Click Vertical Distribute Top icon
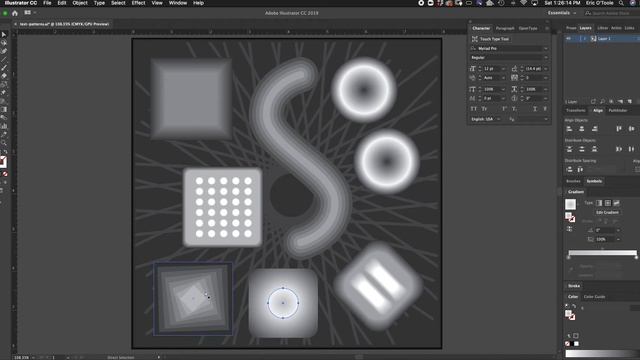This screenshot has width=640, height=360. [569, 149]
